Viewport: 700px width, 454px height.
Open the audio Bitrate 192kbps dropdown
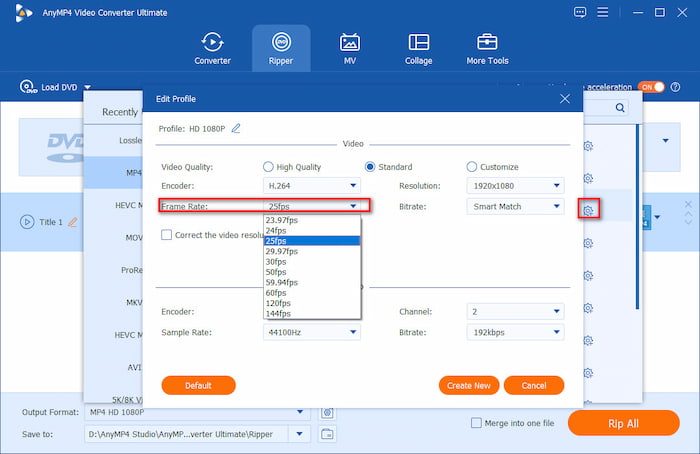(x=515, y=332)
